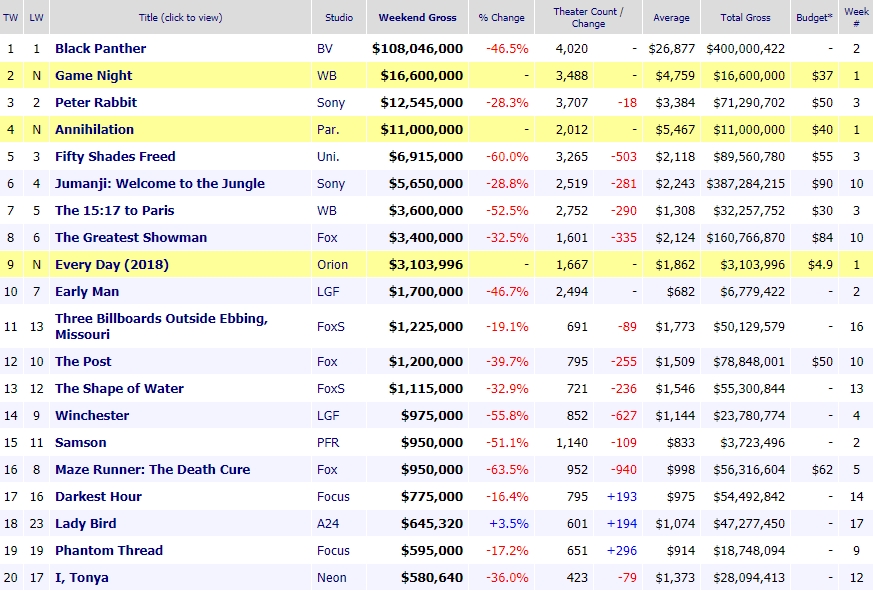Open Every Day (2018) link

111,265
